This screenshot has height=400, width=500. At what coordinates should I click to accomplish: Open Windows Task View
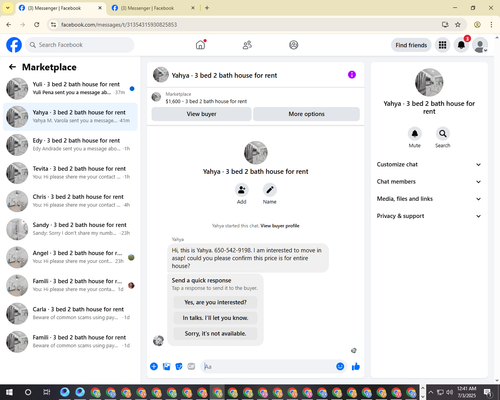pos(47,392)
